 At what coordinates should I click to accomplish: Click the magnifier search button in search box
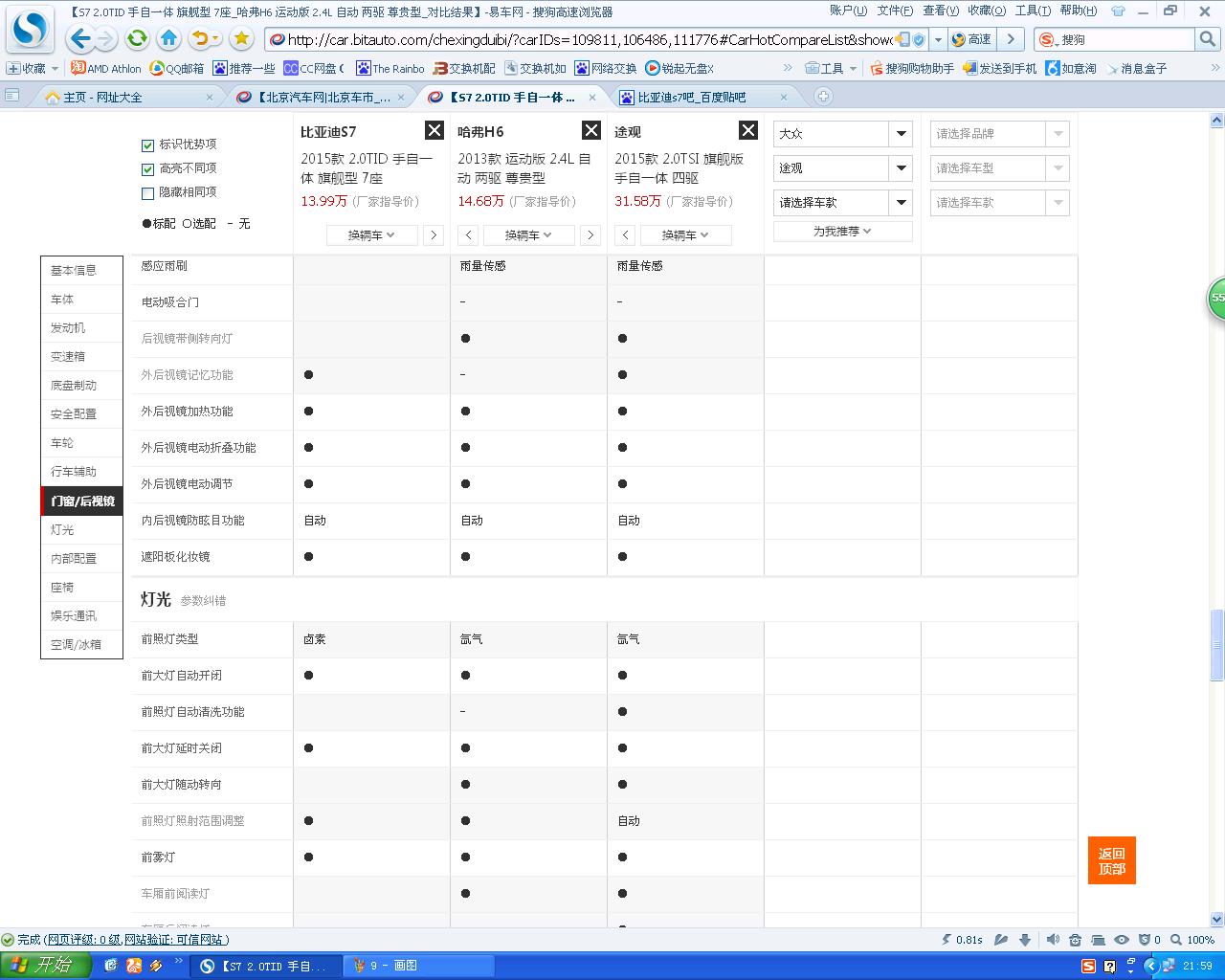click(1208, 39)
